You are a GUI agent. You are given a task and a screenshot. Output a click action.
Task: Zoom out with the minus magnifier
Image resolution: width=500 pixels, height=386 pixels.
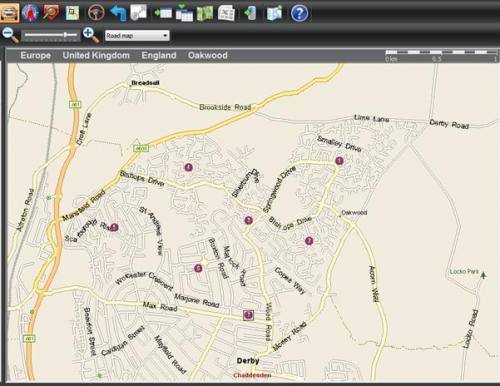(x=10, y=35)
